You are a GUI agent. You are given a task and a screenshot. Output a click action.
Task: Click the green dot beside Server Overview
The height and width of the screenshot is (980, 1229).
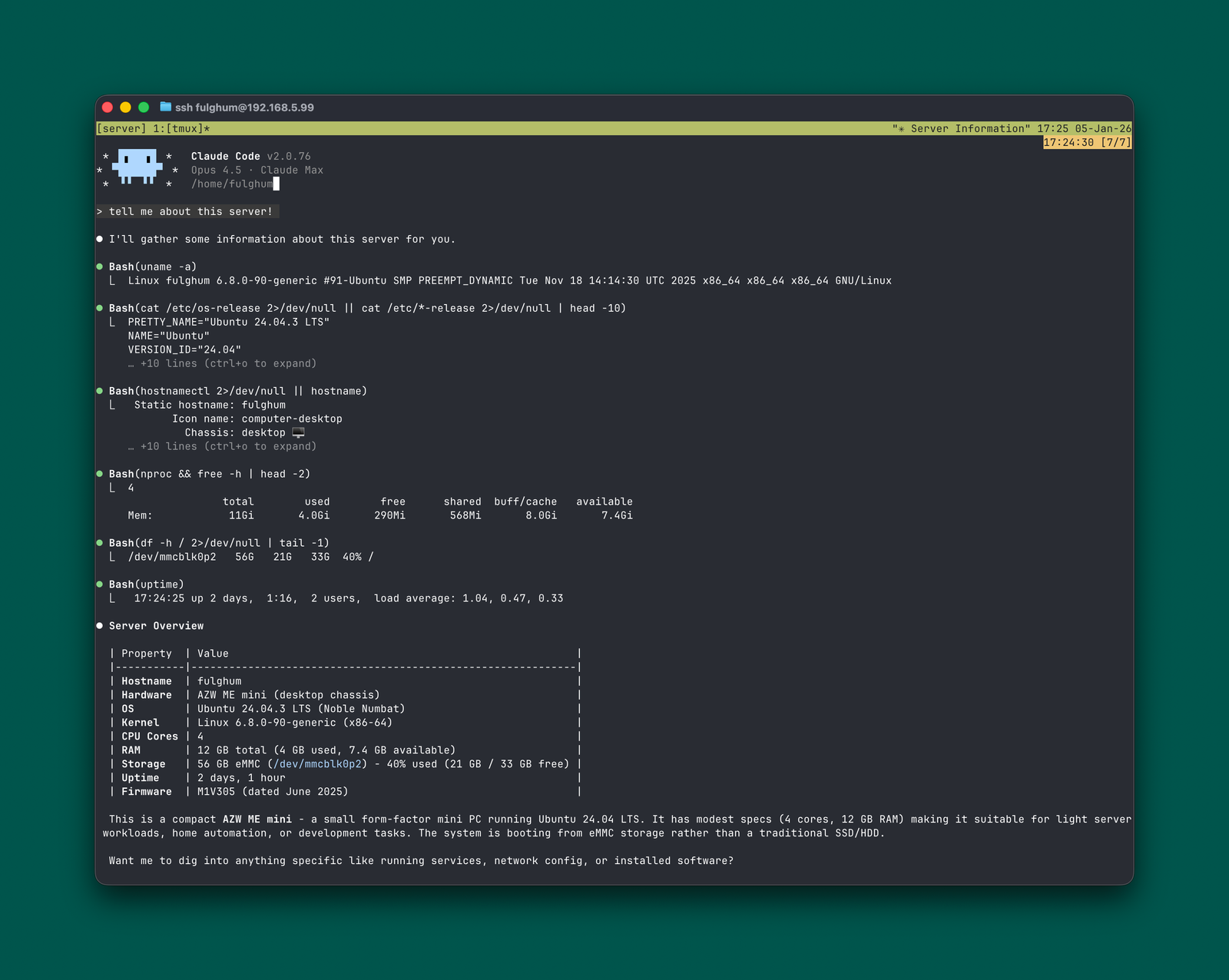coord(101,624)
